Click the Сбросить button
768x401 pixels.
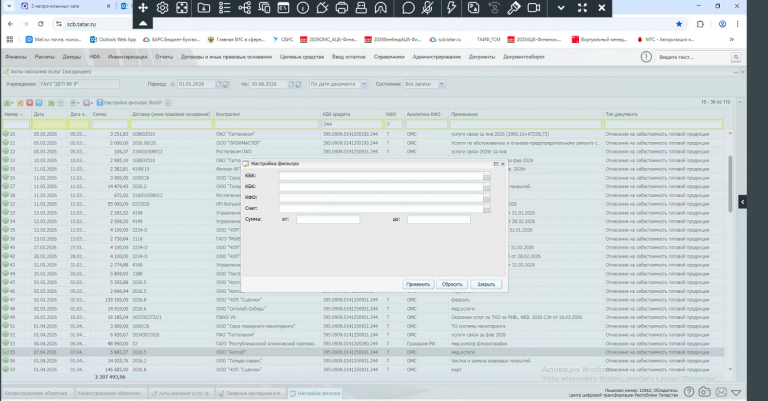click(452, 284)
